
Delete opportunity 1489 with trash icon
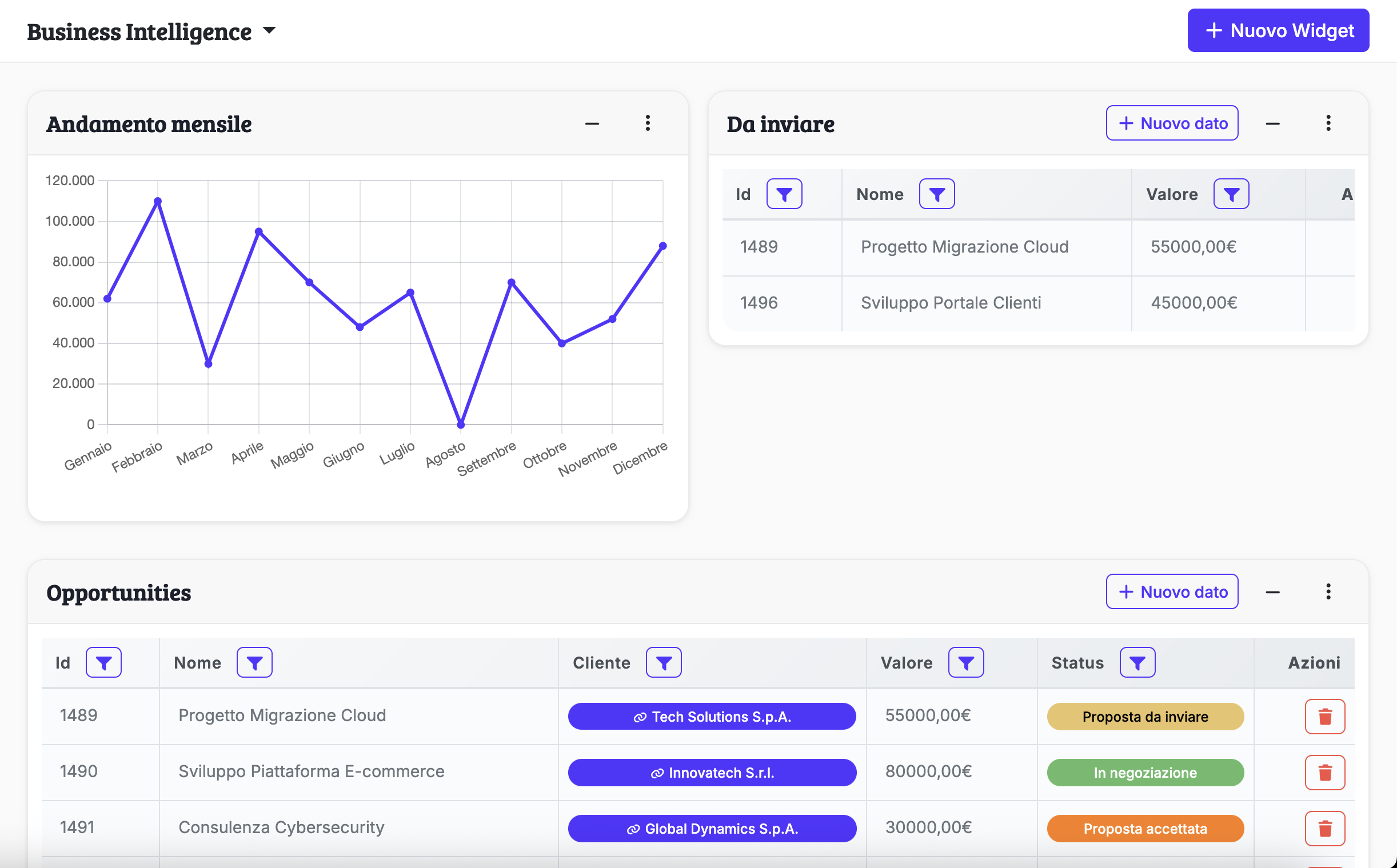(x=1324, y=716)
